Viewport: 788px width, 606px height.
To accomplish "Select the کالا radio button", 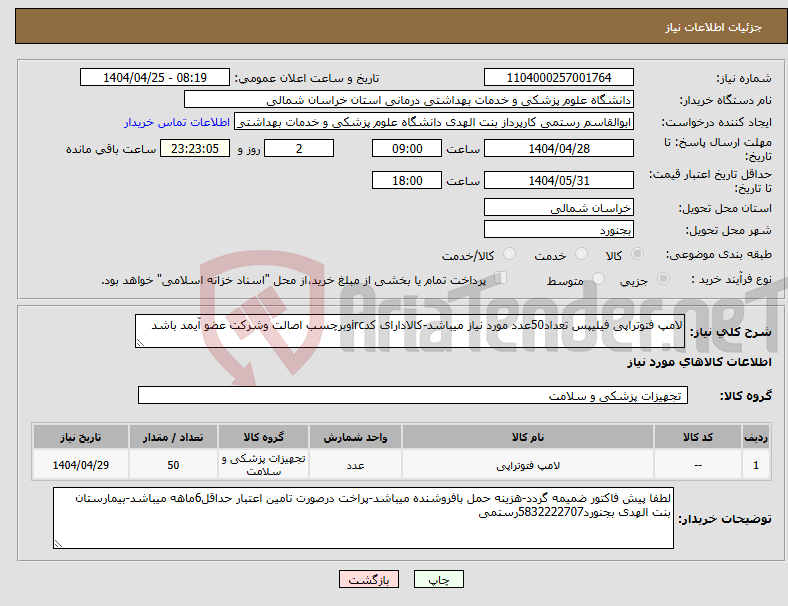I will (637, 254).
